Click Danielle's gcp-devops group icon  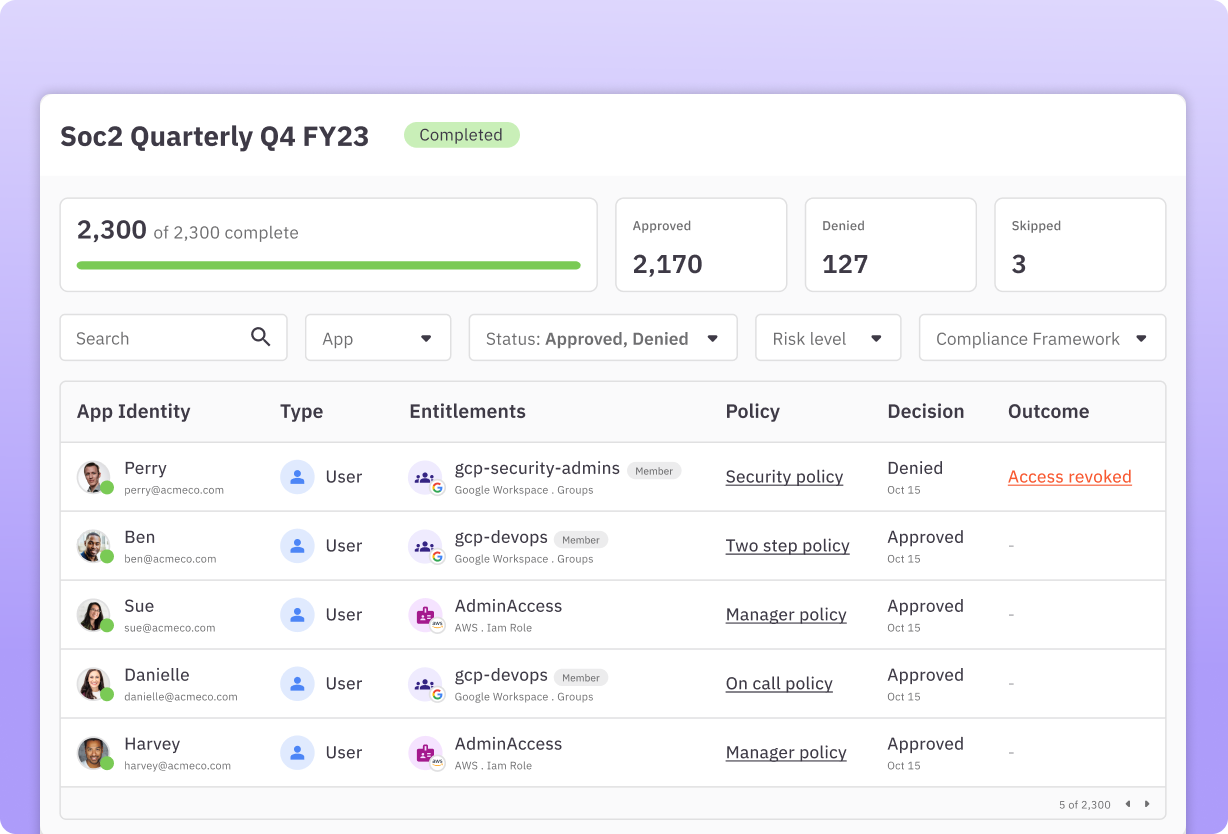(x=426, y=685)
